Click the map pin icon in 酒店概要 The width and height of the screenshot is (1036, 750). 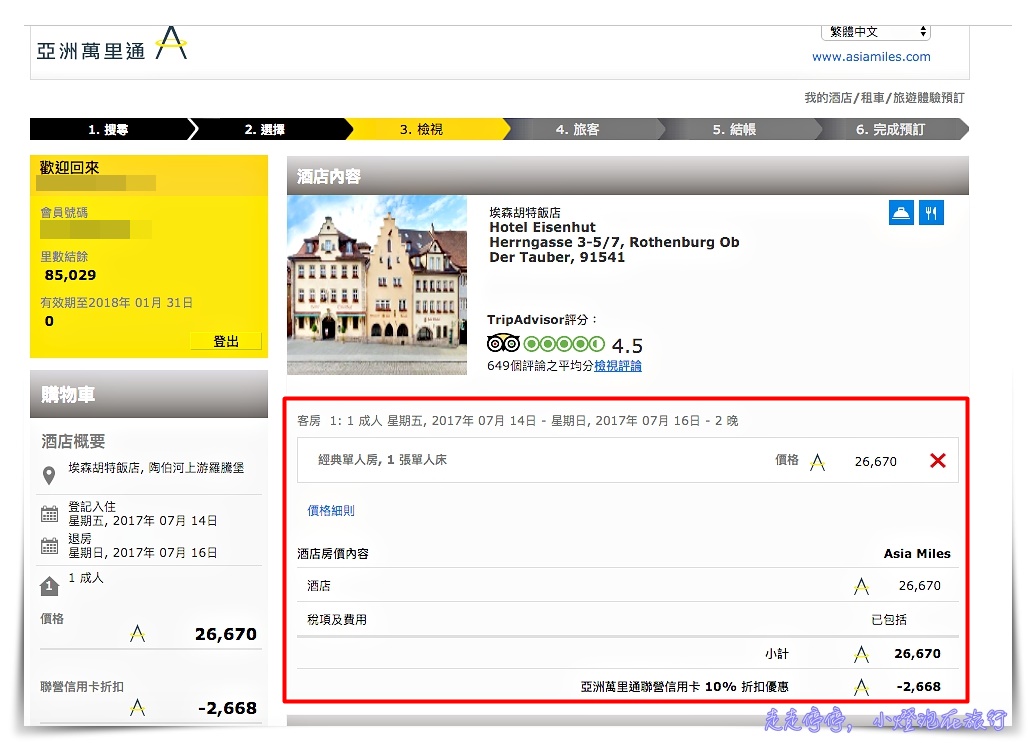click(49, 475)
